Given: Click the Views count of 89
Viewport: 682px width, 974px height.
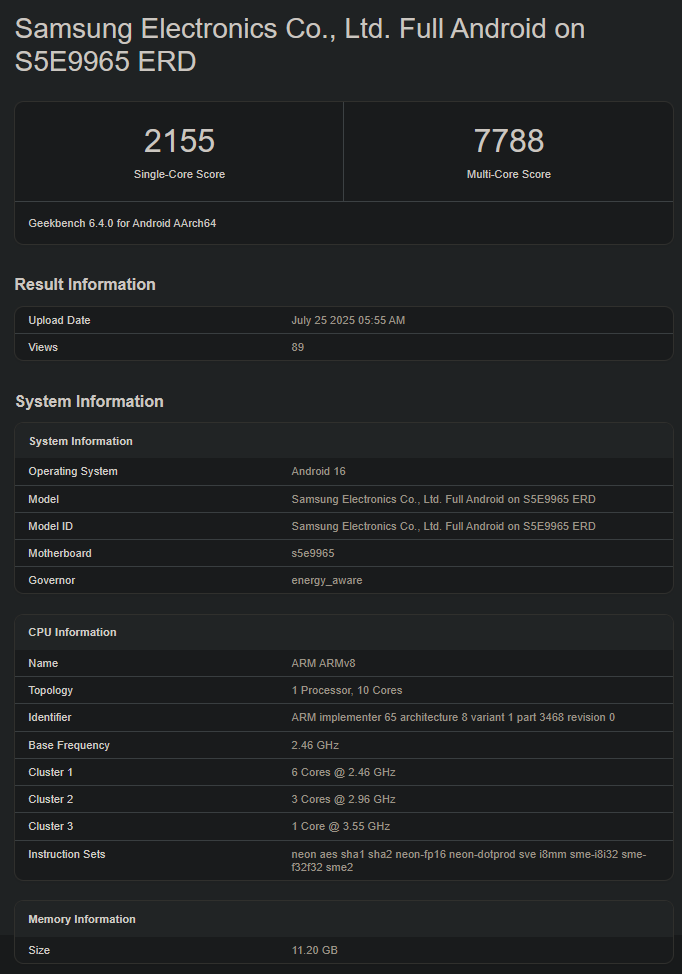Looking at the screenshot, I should 298,347.
